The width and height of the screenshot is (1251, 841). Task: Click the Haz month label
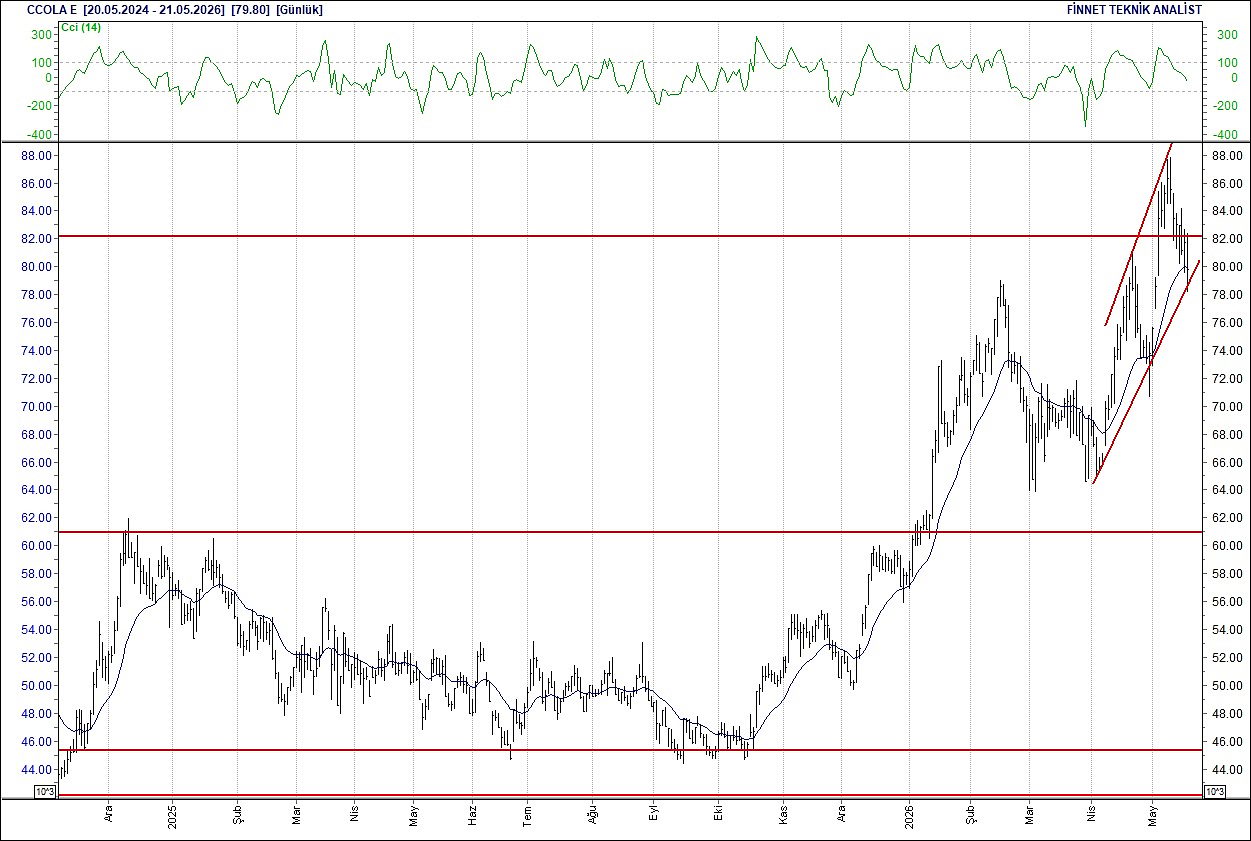click(472, 817)
